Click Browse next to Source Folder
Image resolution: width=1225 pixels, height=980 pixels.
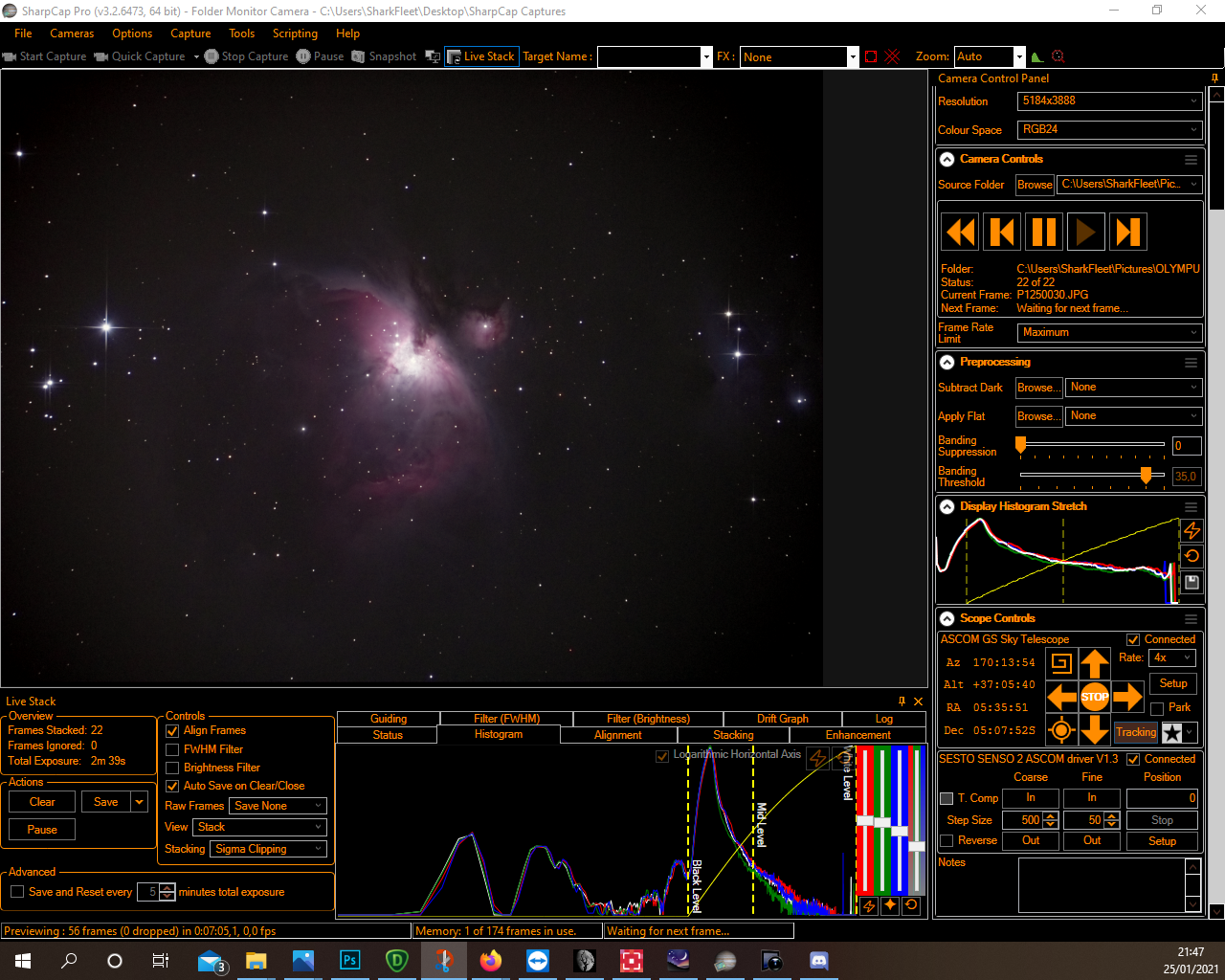coord(1035,185)
